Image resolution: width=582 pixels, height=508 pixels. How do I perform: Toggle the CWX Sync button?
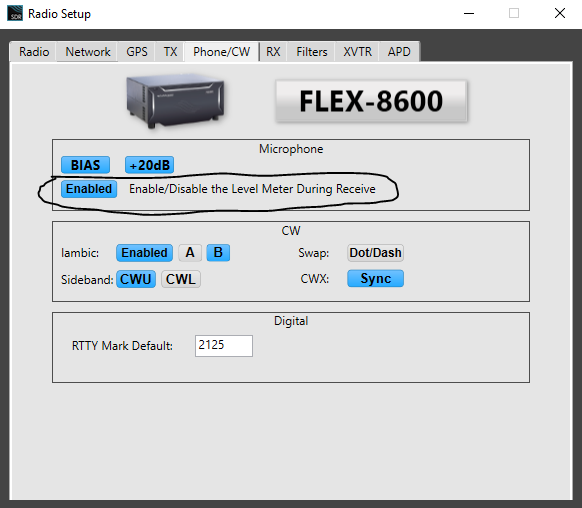[375, 278]
